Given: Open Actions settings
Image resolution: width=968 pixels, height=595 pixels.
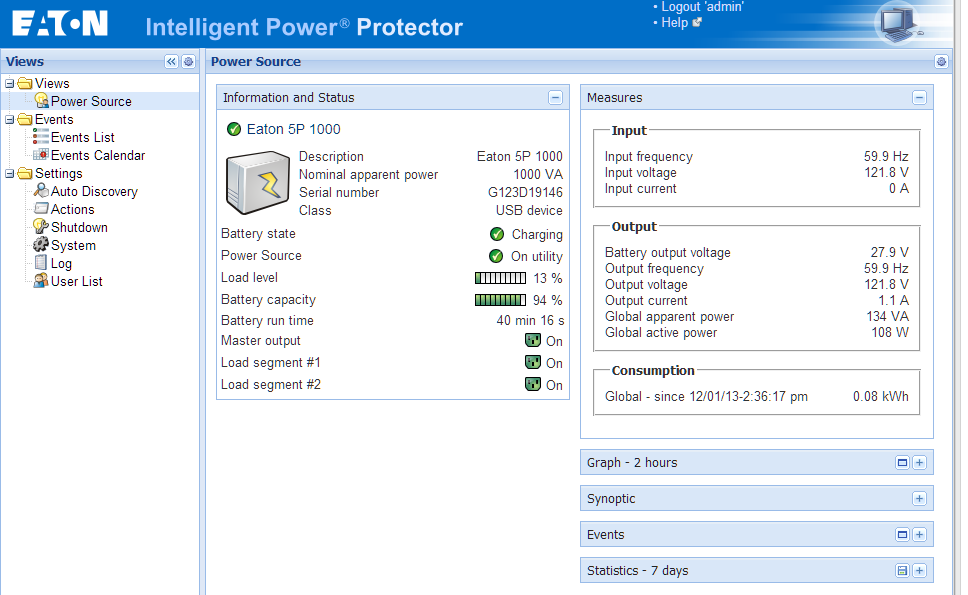Looking at the screenshot, I should [72, 209].
